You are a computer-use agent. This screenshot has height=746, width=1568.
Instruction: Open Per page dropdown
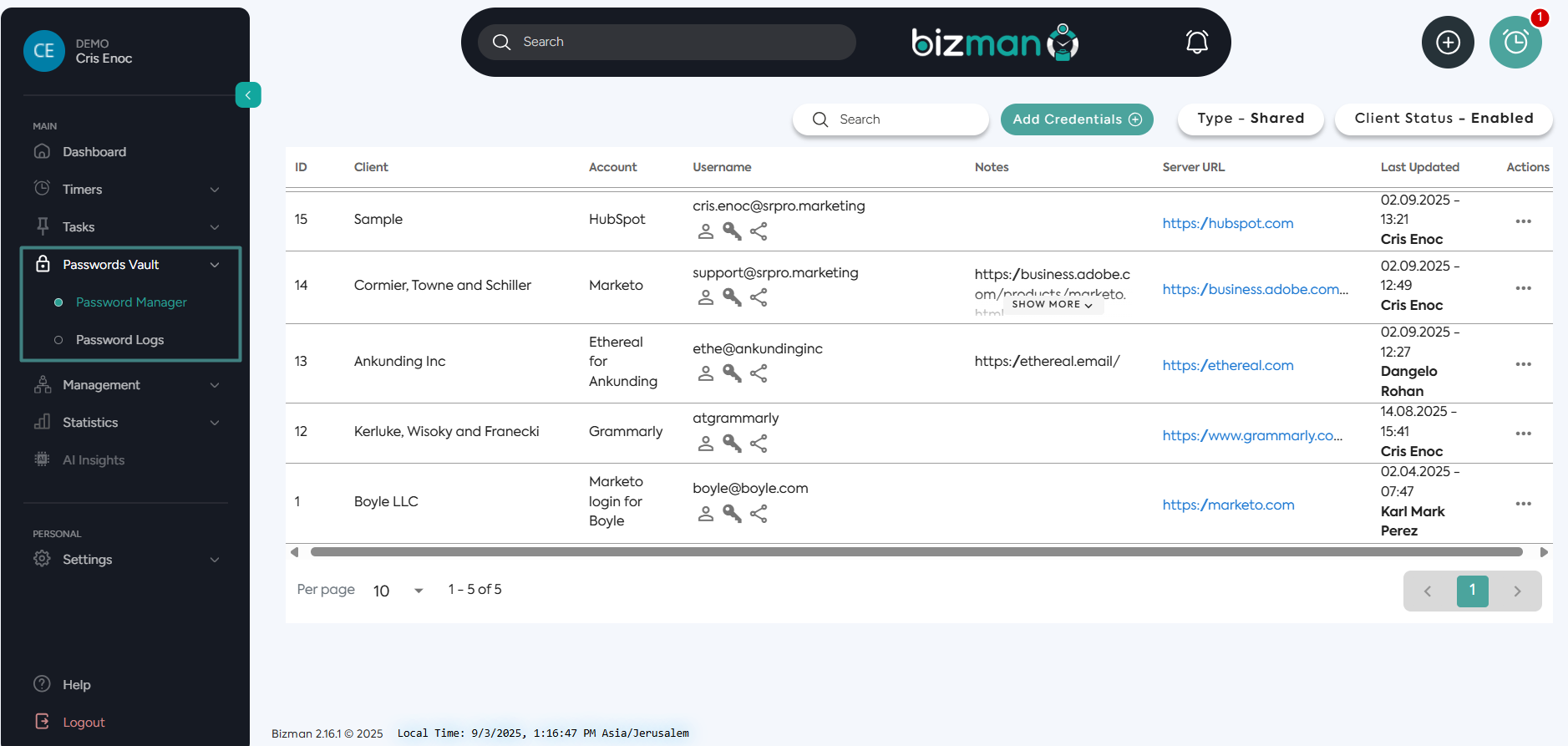coord(398,591)
